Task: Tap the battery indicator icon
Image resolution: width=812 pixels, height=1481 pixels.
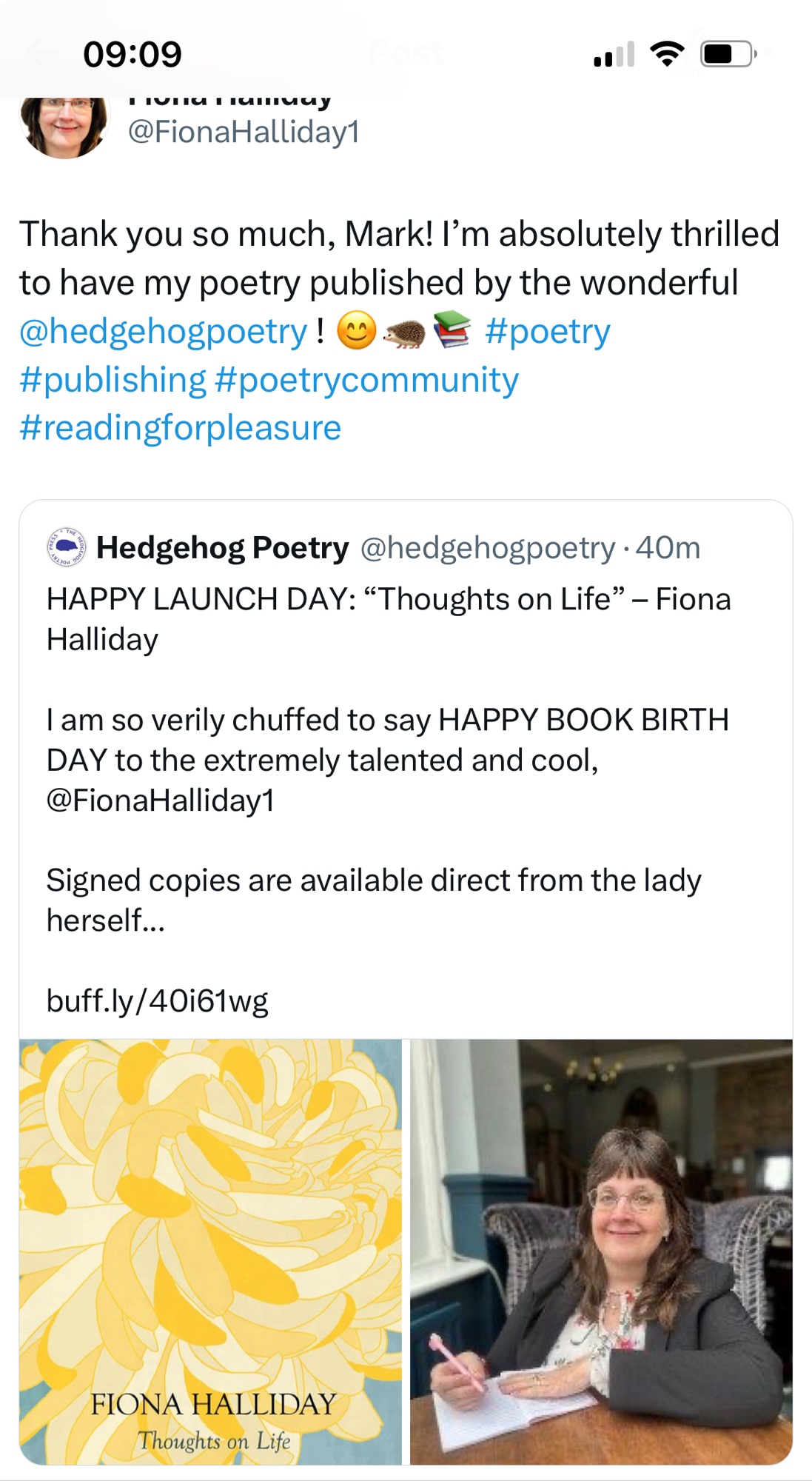Action: [728, 54]
